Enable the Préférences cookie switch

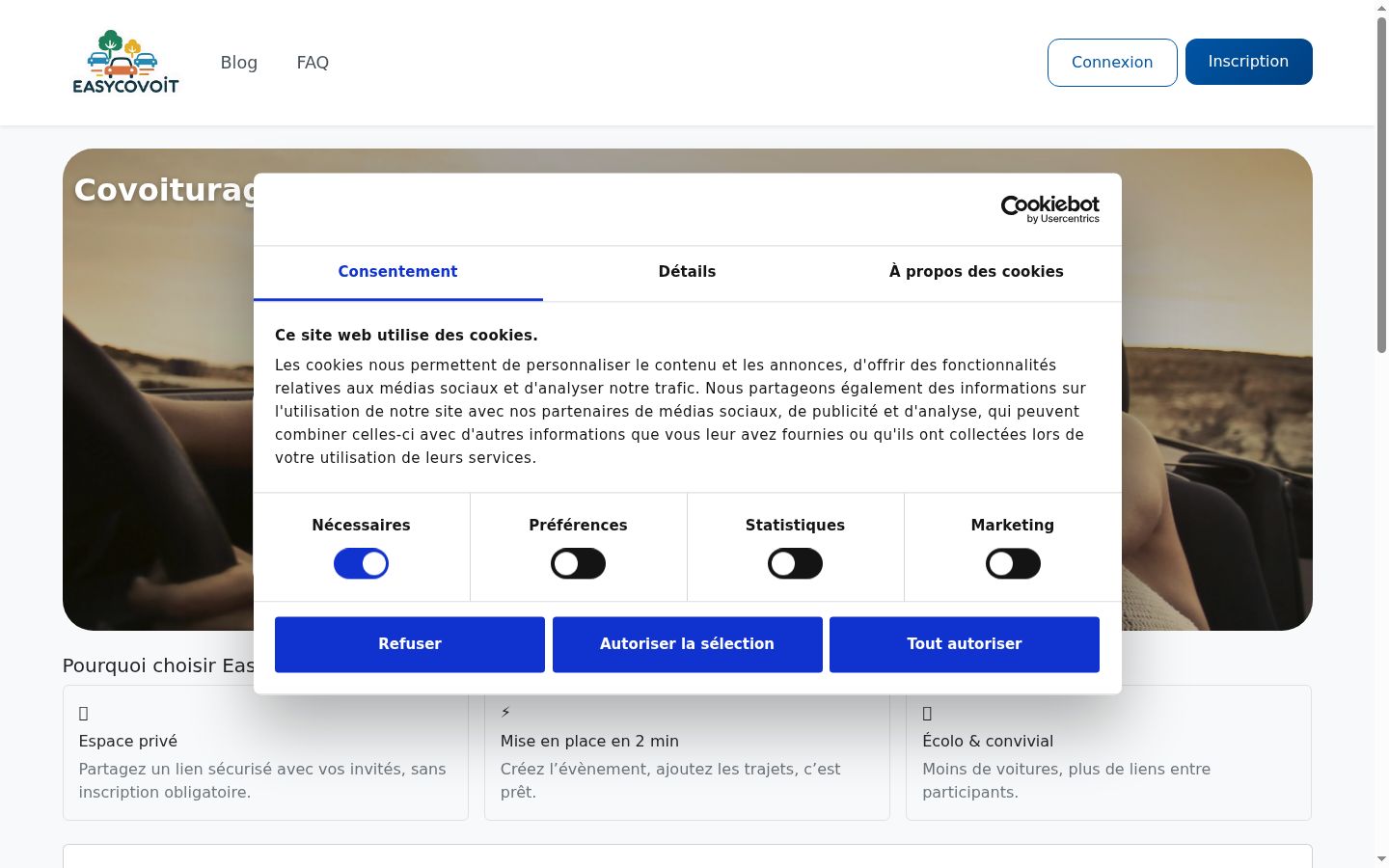578,564
